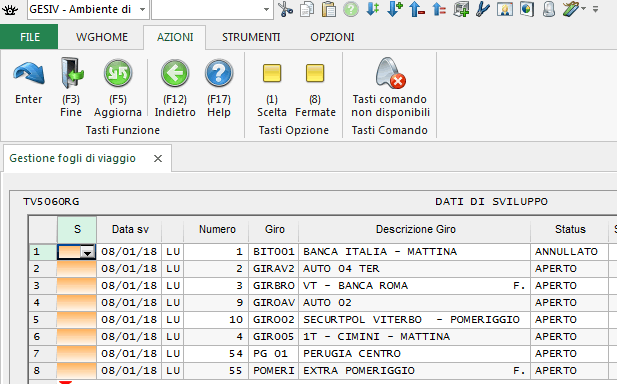Viewport: 617px width, 384px height.
Task: Click the 1T - CIMINI - MATTINA cell
Action: 414,337
